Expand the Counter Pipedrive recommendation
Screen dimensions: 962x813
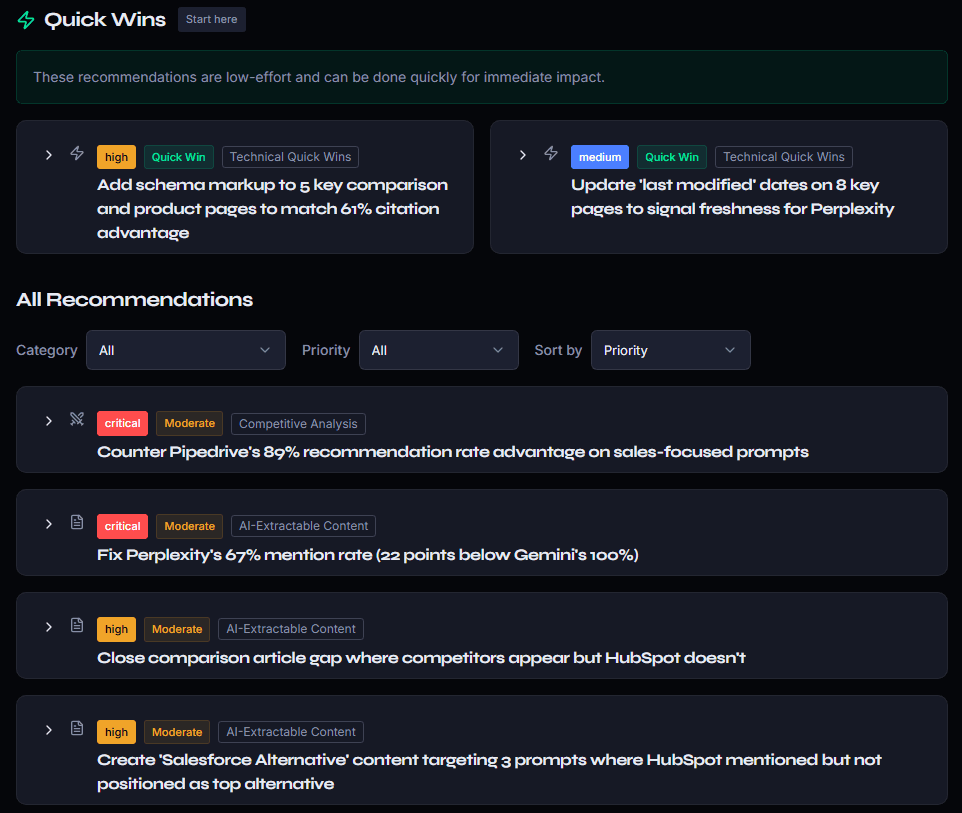[48, 421]
